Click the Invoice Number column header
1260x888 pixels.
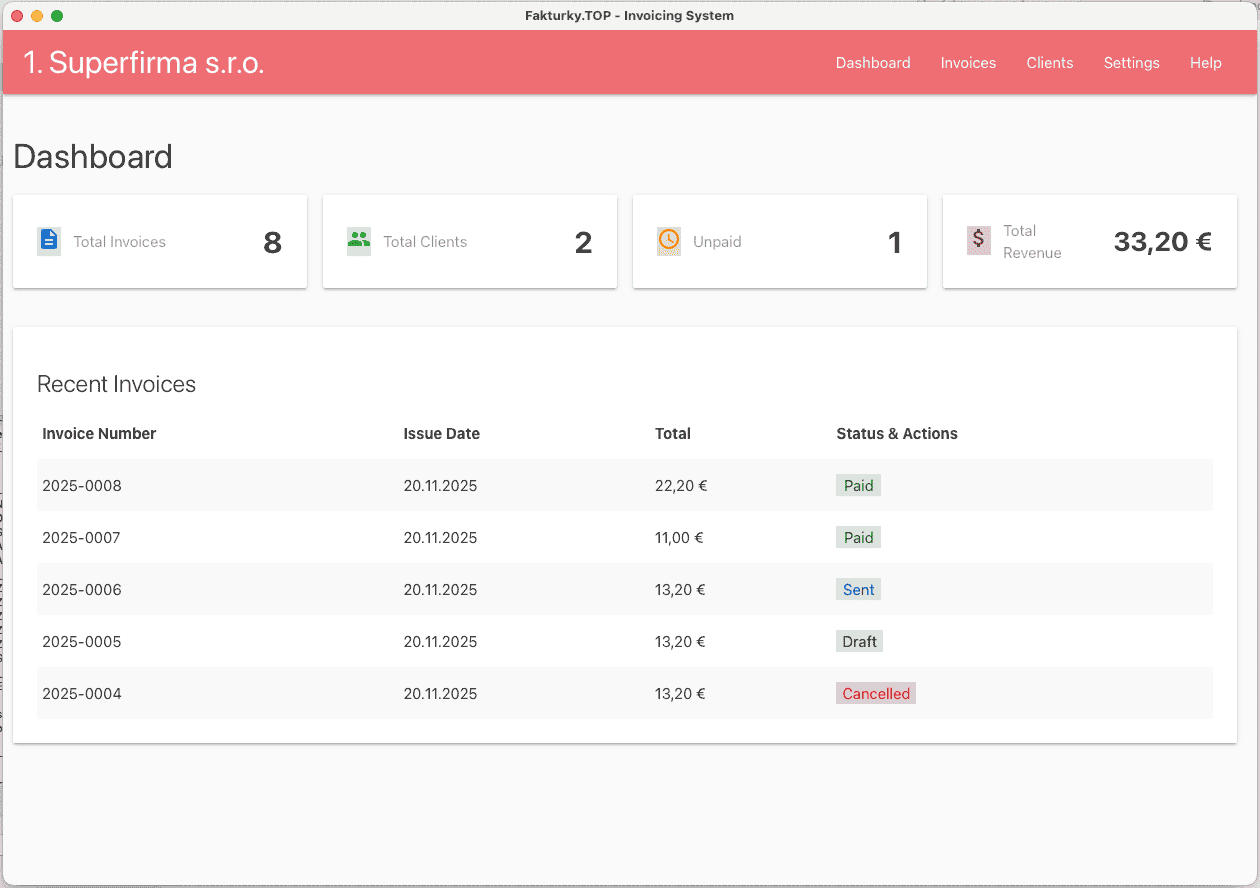[99, 434]
